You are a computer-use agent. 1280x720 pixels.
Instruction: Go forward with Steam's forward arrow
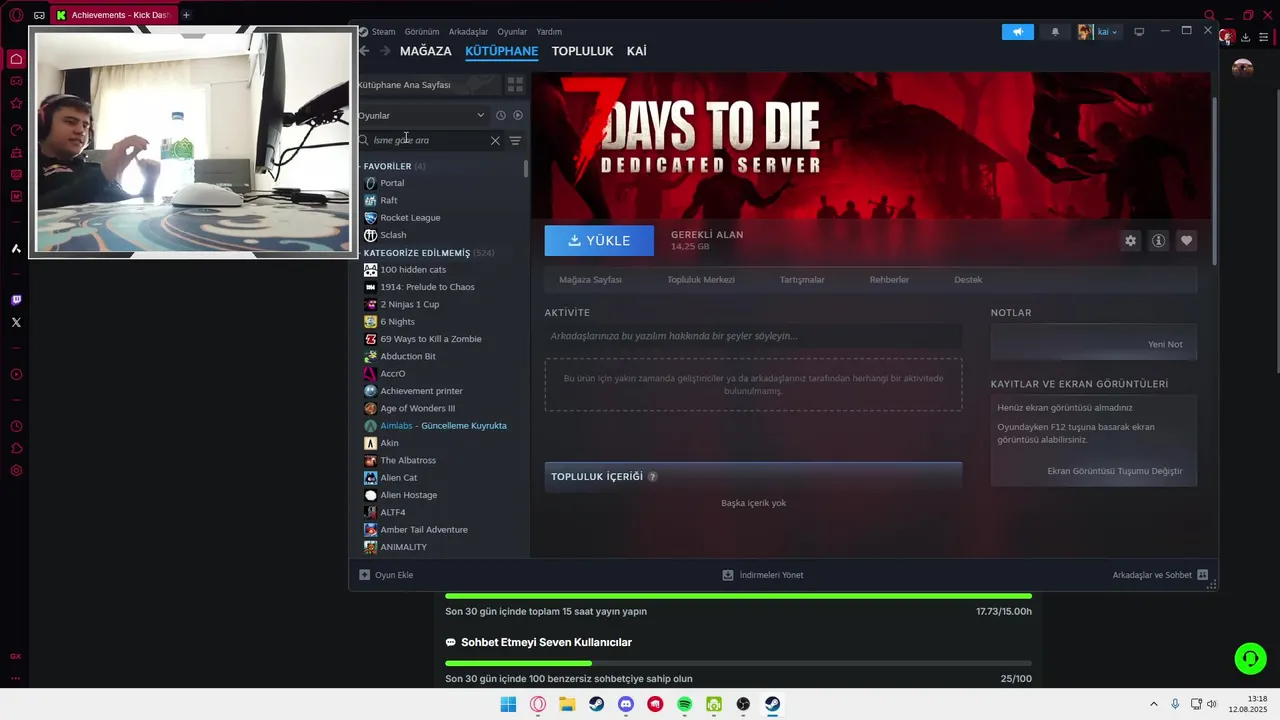pyautogui.click(x=385, y=51)
